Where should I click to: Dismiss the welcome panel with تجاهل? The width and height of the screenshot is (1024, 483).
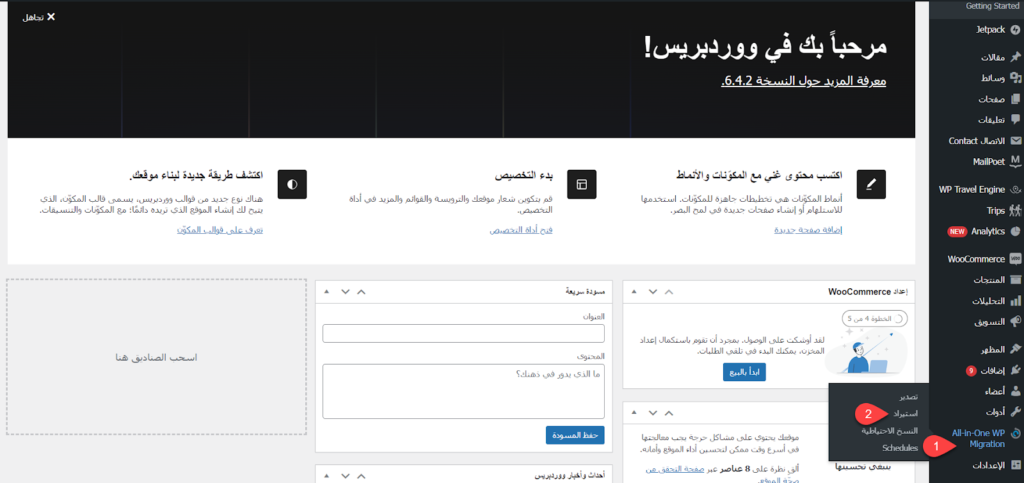pyautogui.click(x=39, y=17)
